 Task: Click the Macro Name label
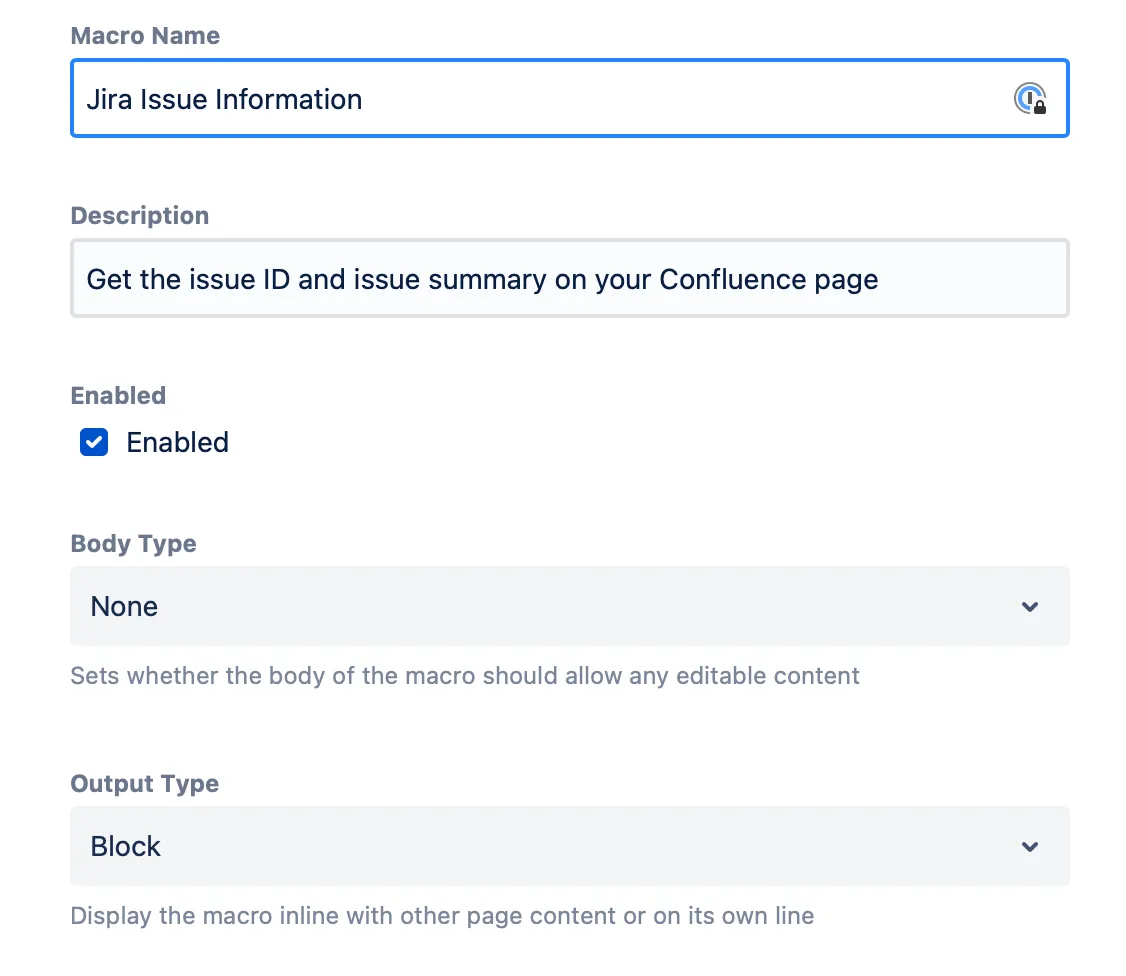coord(145,36)
